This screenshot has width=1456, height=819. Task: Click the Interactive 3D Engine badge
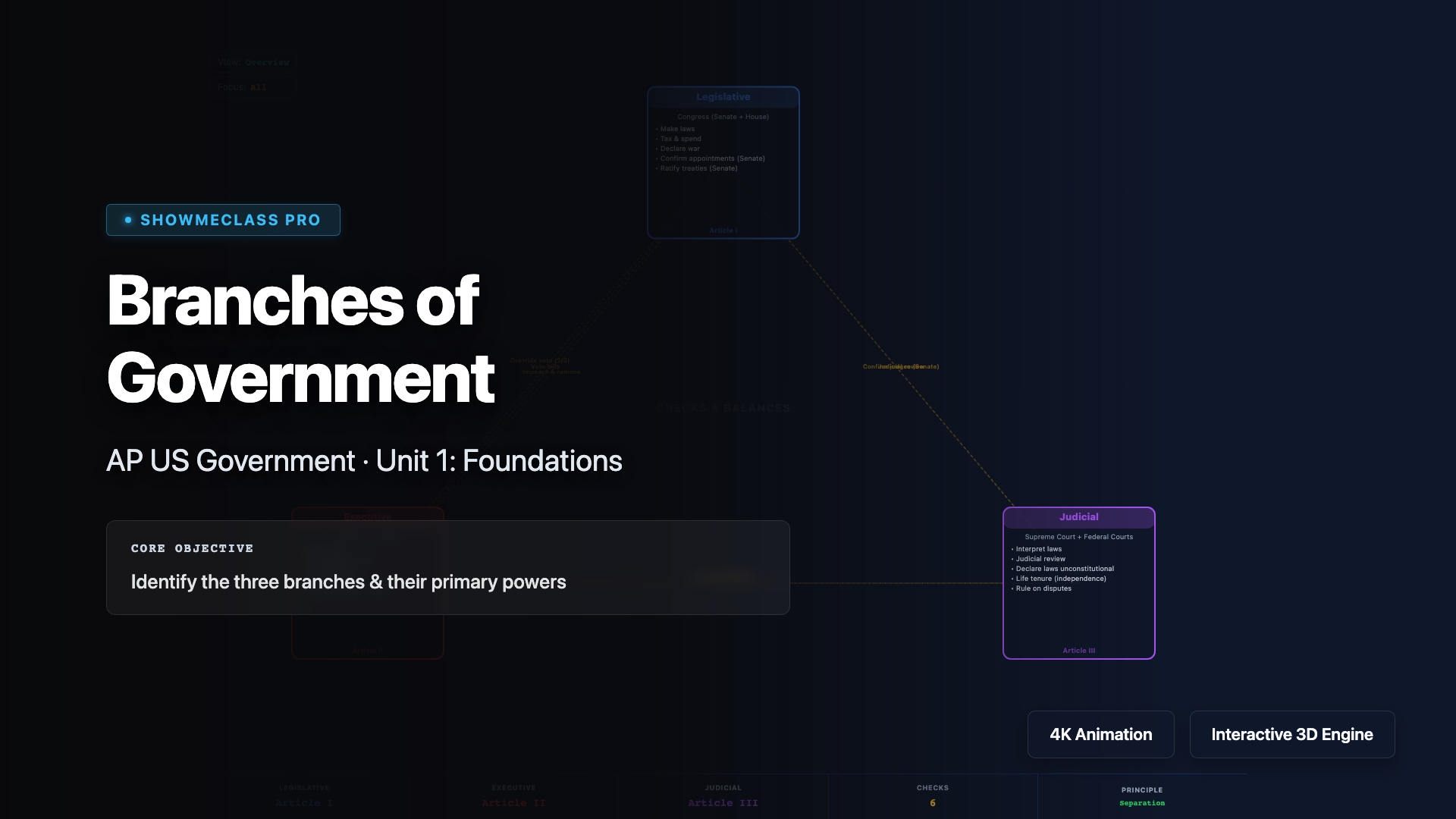click(x=1291, y=734)
